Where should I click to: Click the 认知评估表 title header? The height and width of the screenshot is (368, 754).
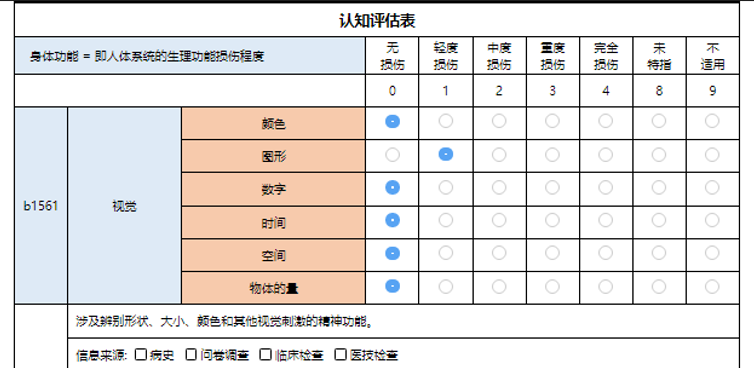coord(377,21)
